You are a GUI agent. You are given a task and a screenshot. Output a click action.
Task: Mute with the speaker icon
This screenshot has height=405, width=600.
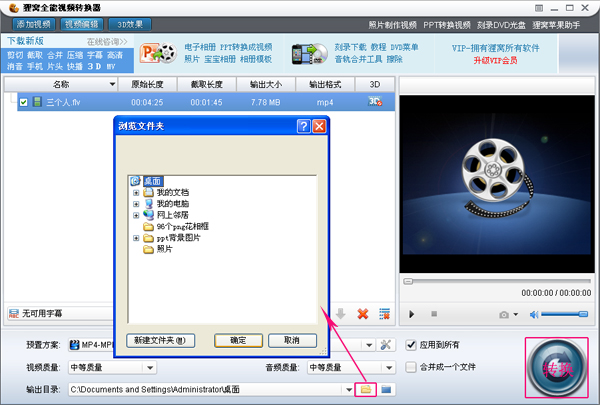pos(534,315)
